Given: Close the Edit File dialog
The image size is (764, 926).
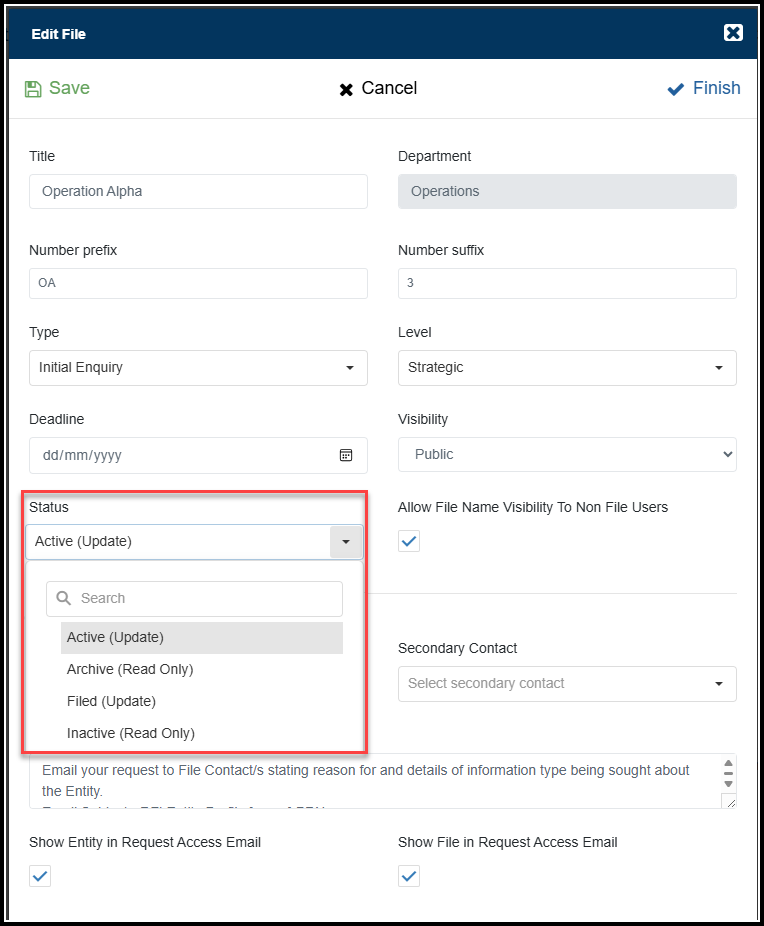Looking at the screenshot, I should (x=733, y=33).
